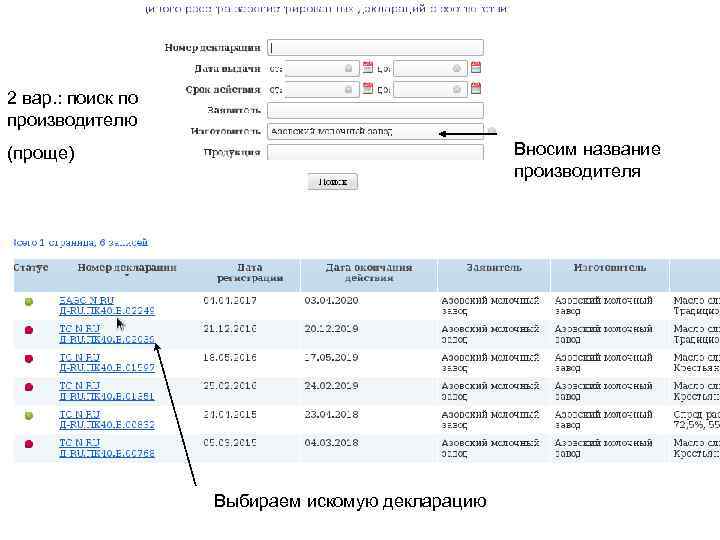Open declaration Д-RU.ПК40.В.00832 link
Image resolution: width=720 pixels, height=540 pixels.
[x=107, y=420]
